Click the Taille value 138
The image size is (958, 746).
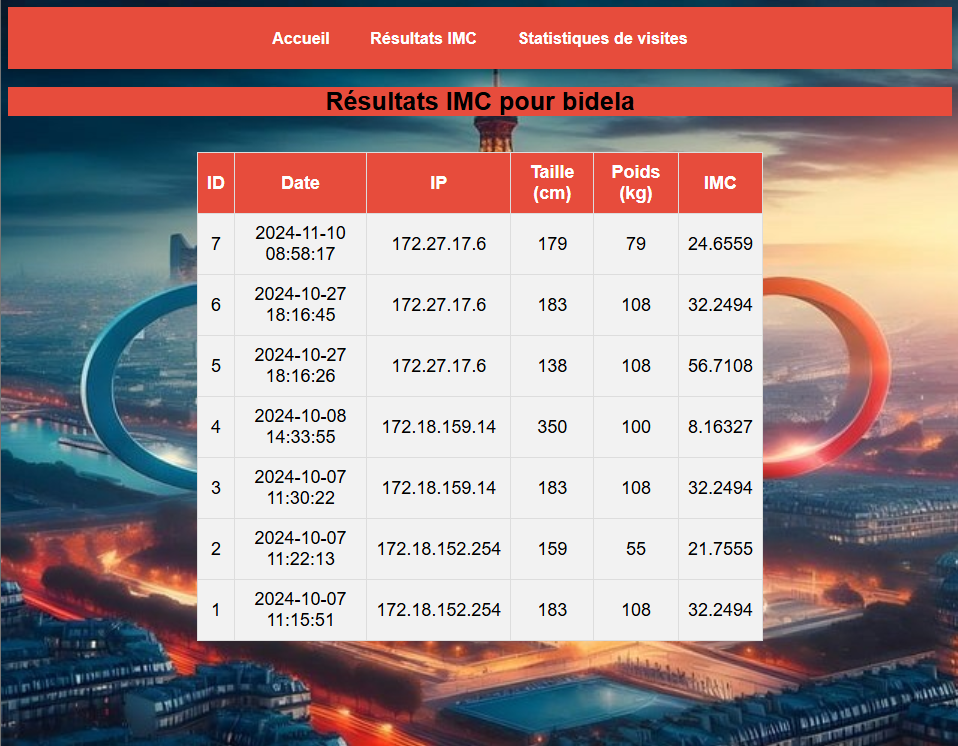(552, 366)
